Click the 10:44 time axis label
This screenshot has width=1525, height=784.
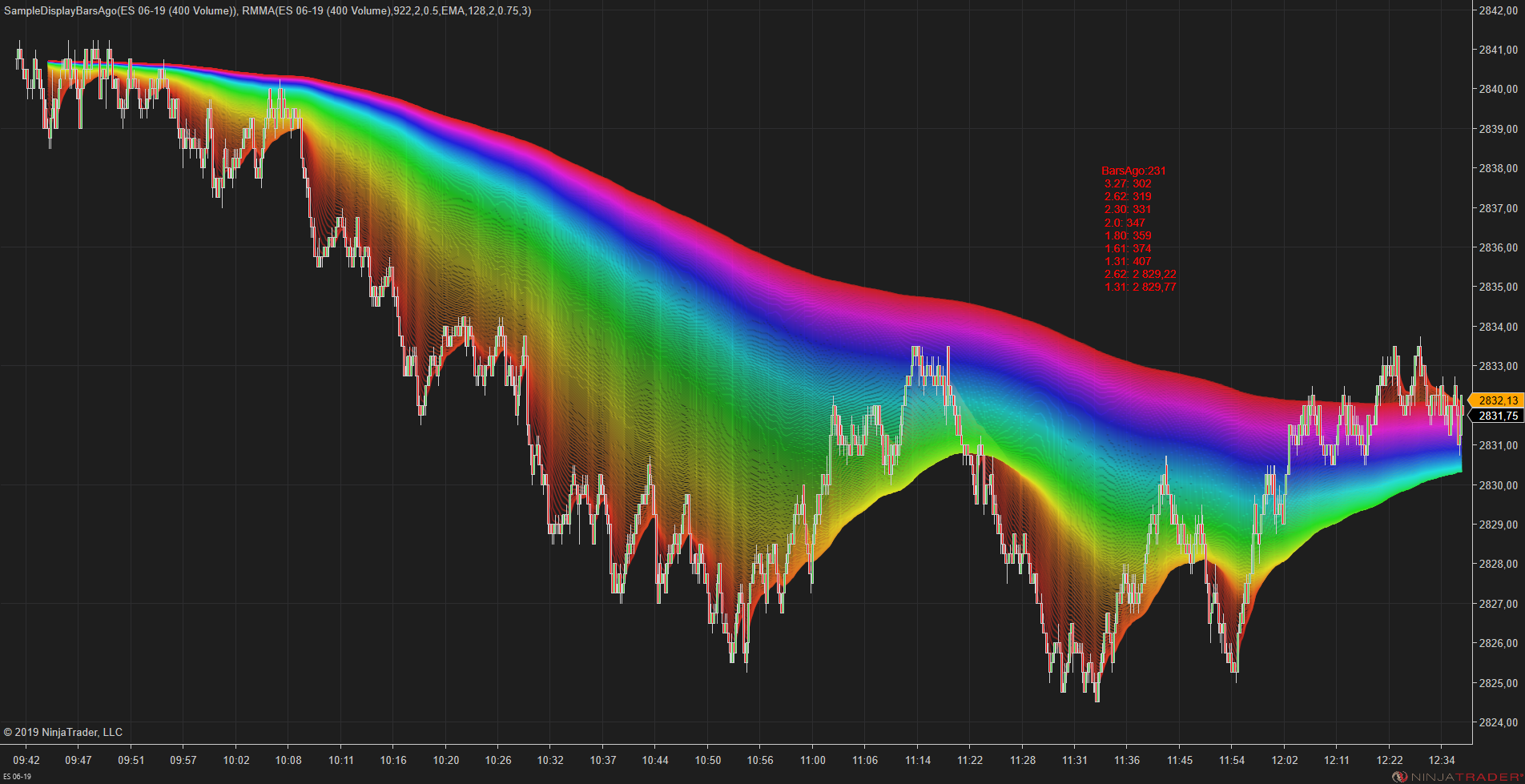(655, 760)
